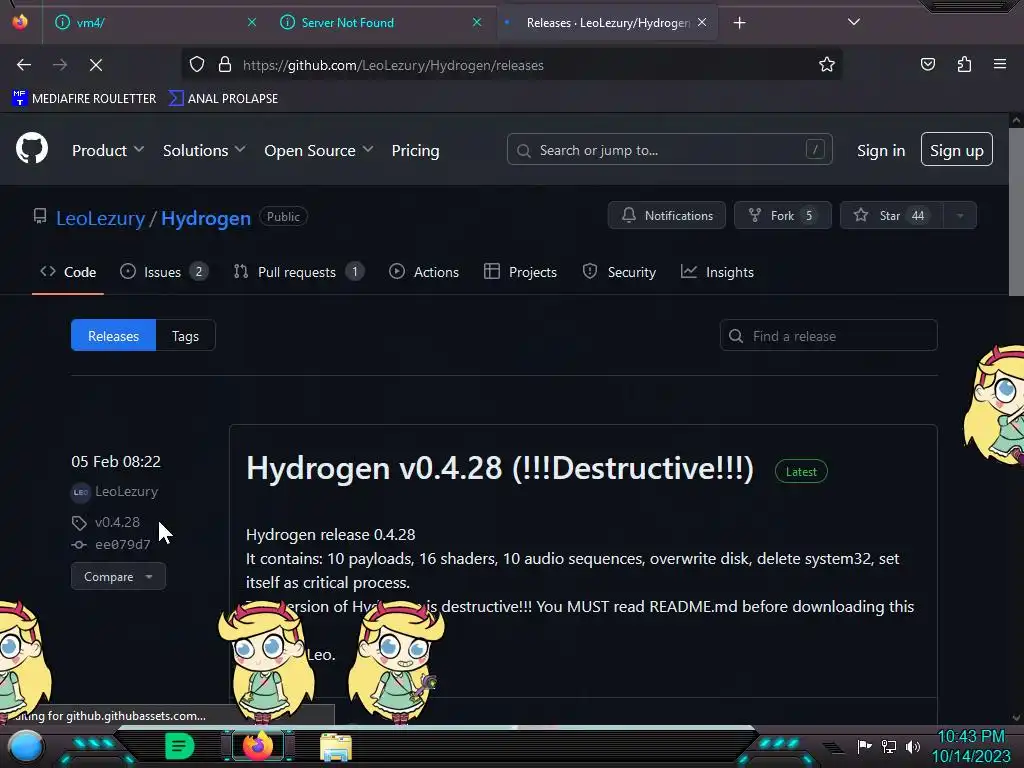Focus the Search or jump to field
The height and width of the screenshot is (768, 1024).
669,150
